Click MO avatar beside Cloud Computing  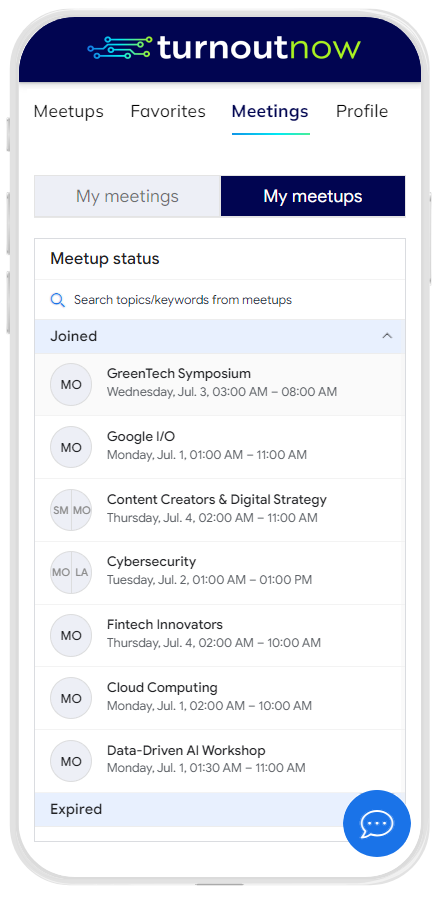[71, 699]
